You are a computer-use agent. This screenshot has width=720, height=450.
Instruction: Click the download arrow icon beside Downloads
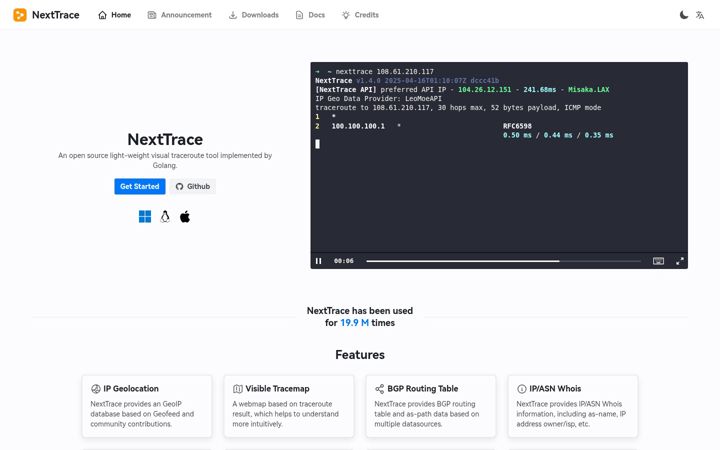coord(233,15)
